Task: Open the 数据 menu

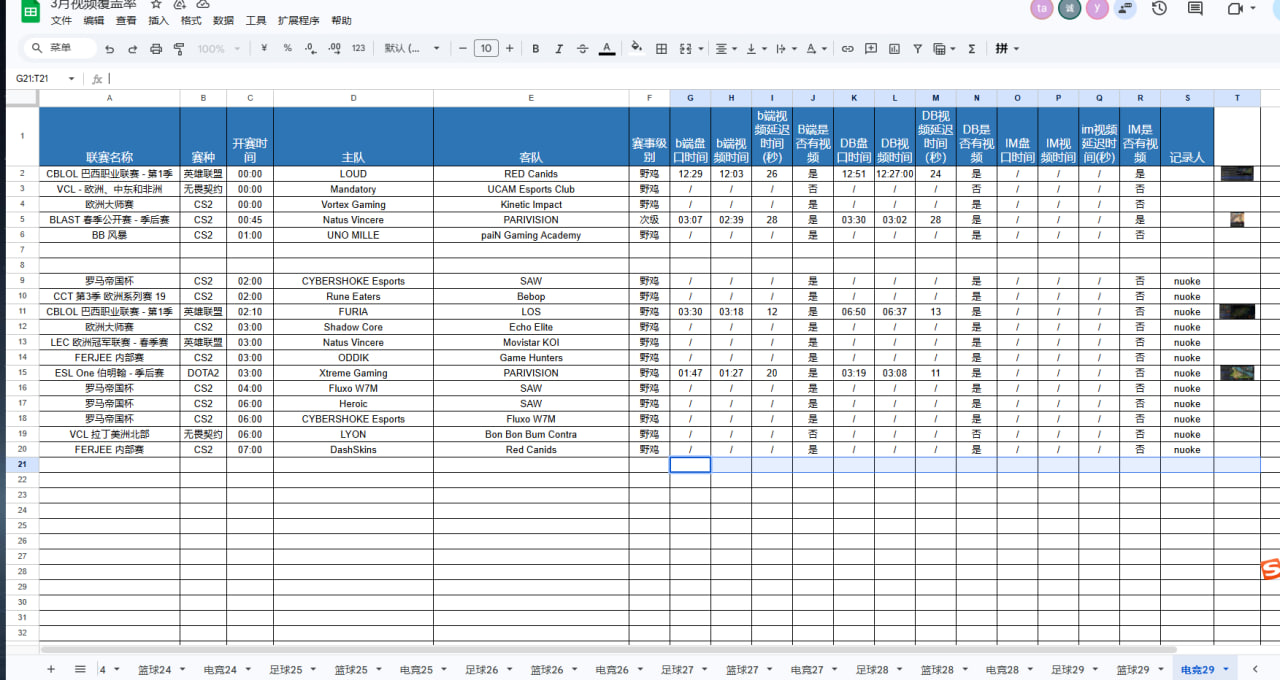Action: [224, 20]
